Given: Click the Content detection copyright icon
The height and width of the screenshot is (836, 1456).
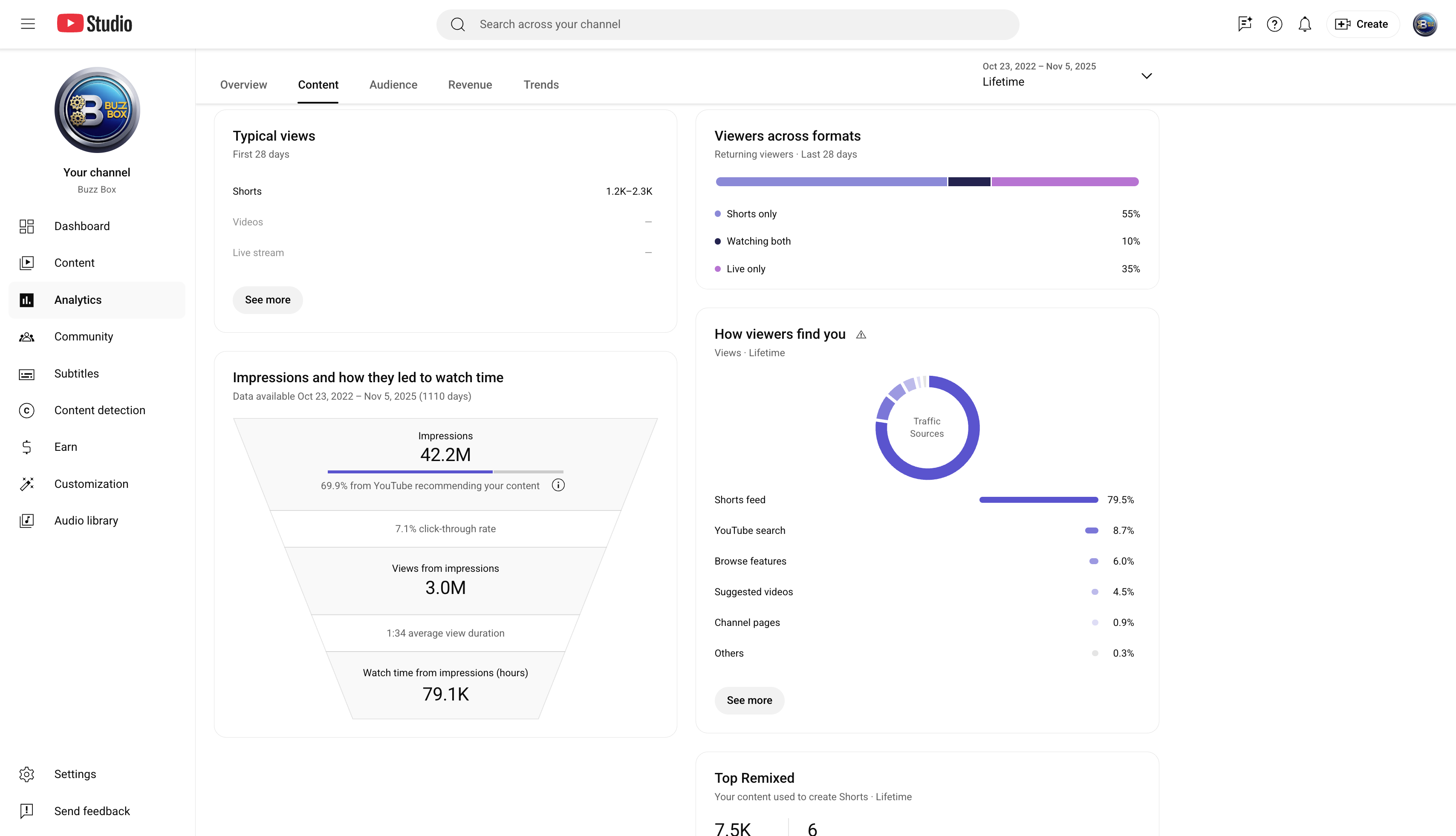Looking at the screenshot, I should pos(26,410).
